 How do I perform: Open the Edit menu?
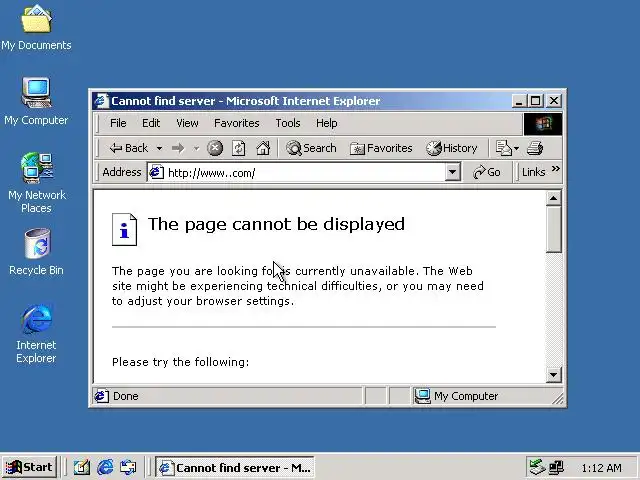pos(151,123)
